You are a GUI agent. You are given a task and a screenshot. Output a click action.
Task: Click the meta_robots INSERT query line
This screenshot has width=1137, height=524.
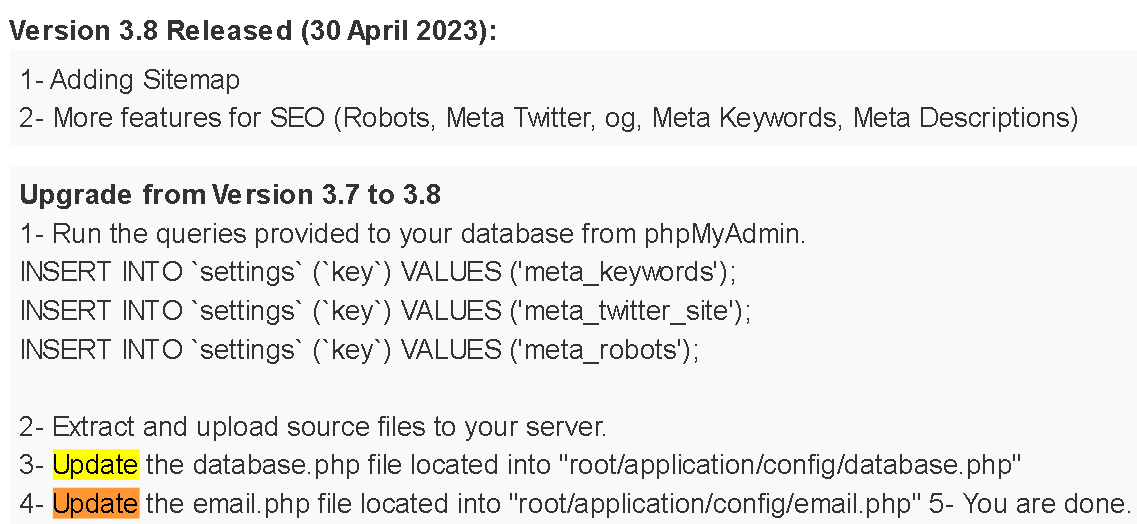359,350
